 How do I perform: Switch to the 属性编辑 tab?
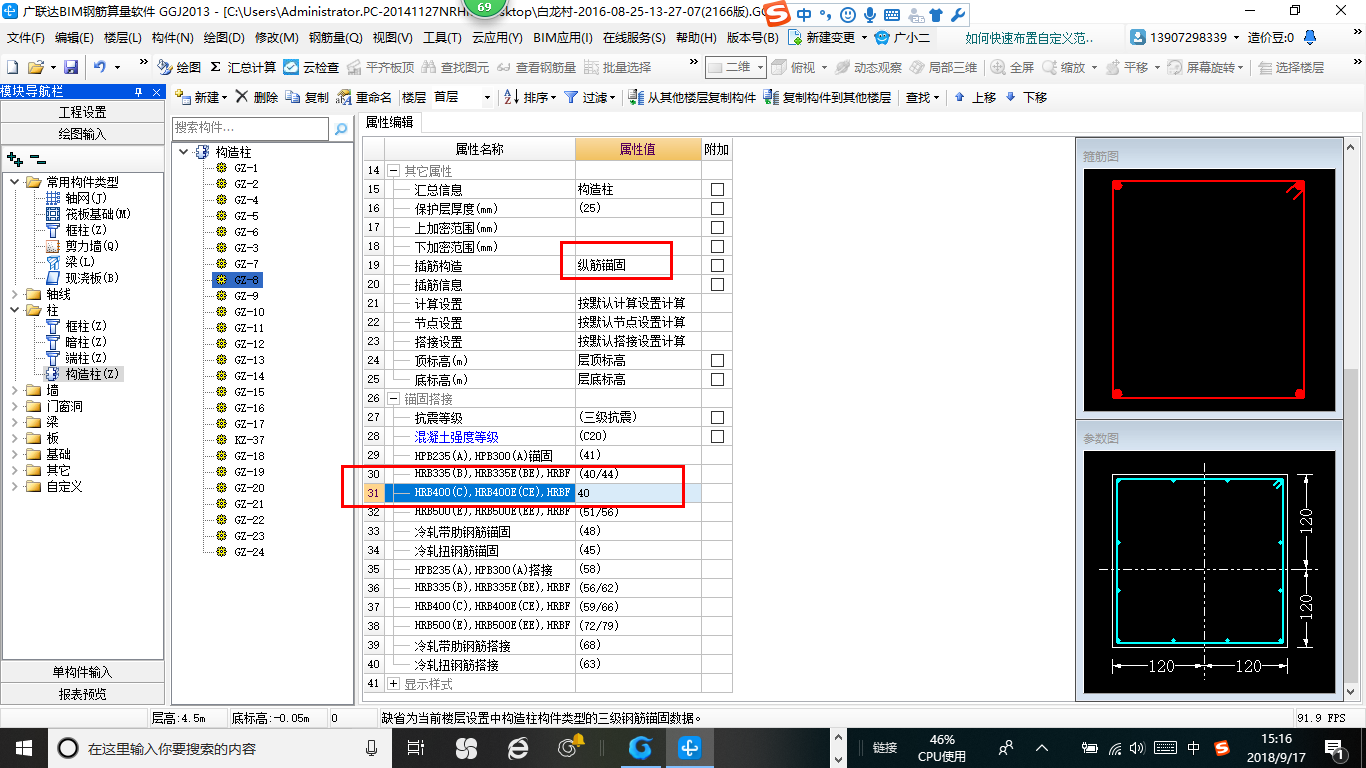(390, 122)
